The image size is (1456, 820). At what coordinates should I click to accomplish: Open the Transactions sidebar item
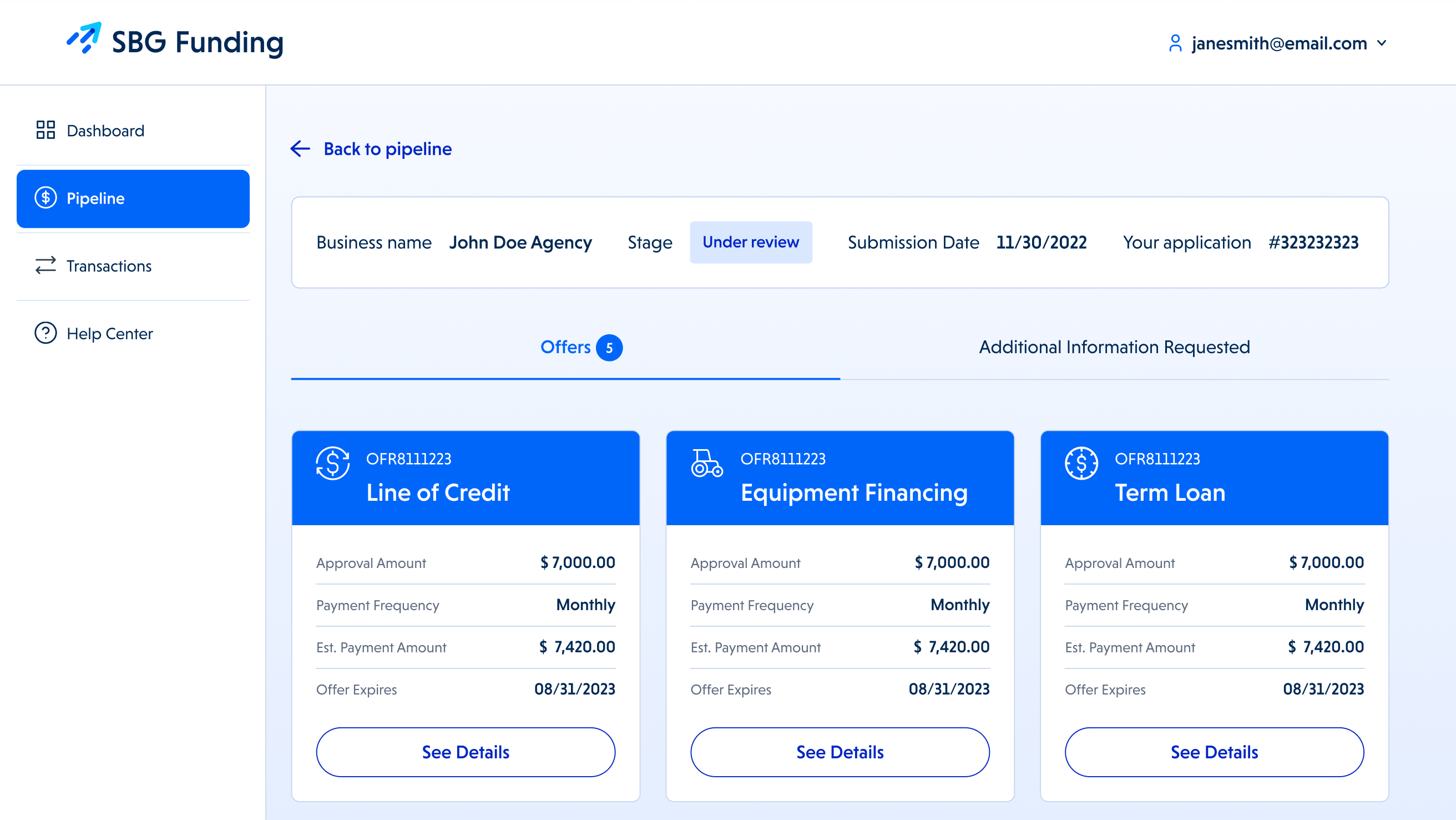pyautogui.click(x=109, y=266)
